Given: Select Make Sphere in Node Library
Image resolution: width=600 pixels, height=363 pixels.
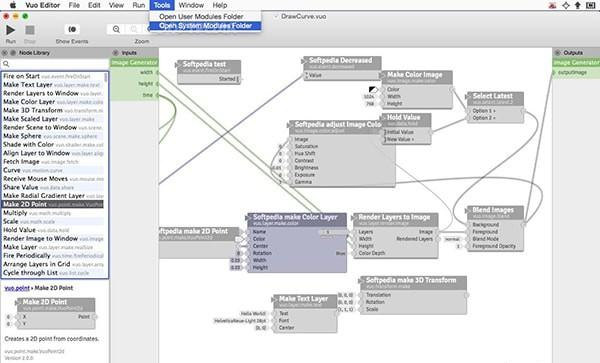Looking at the screenshot, I should tap(53, 136).
